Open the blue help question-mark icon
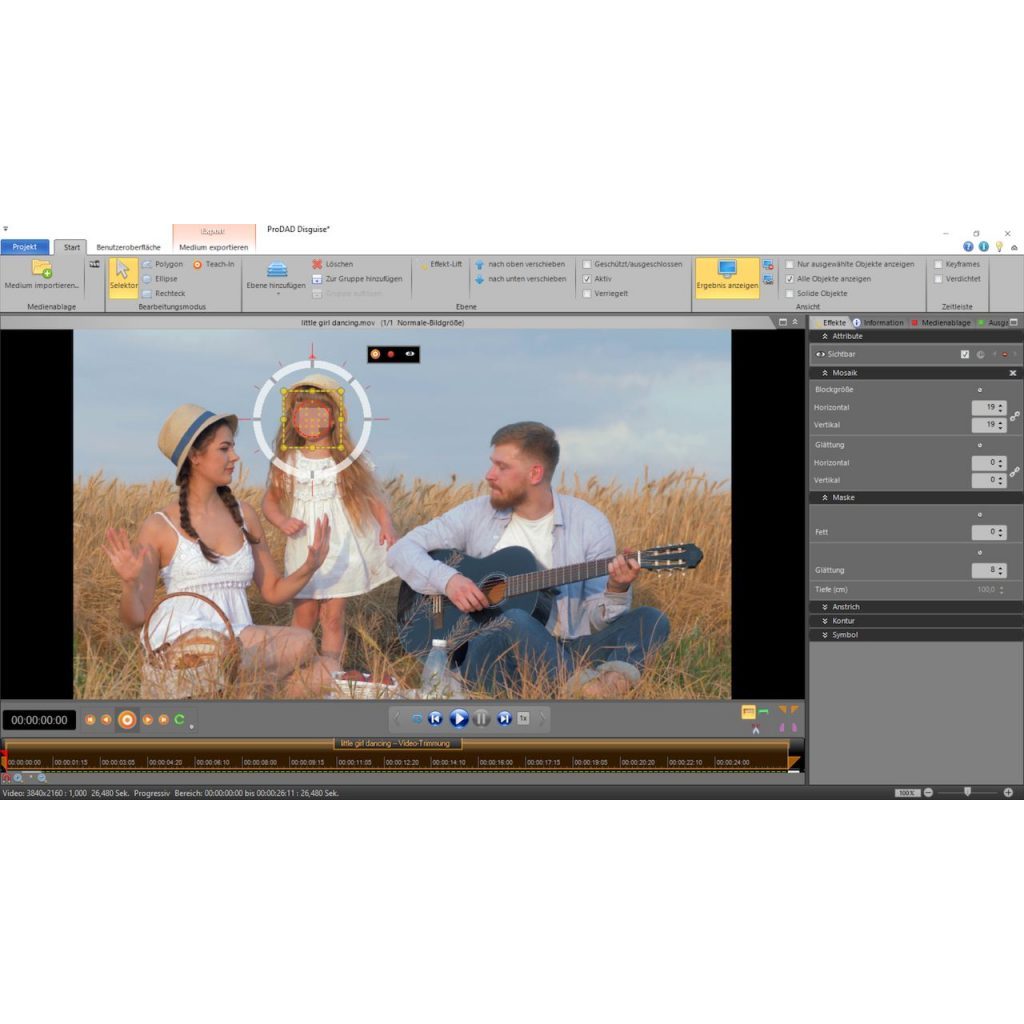1024x1024 pixels. 968,246
